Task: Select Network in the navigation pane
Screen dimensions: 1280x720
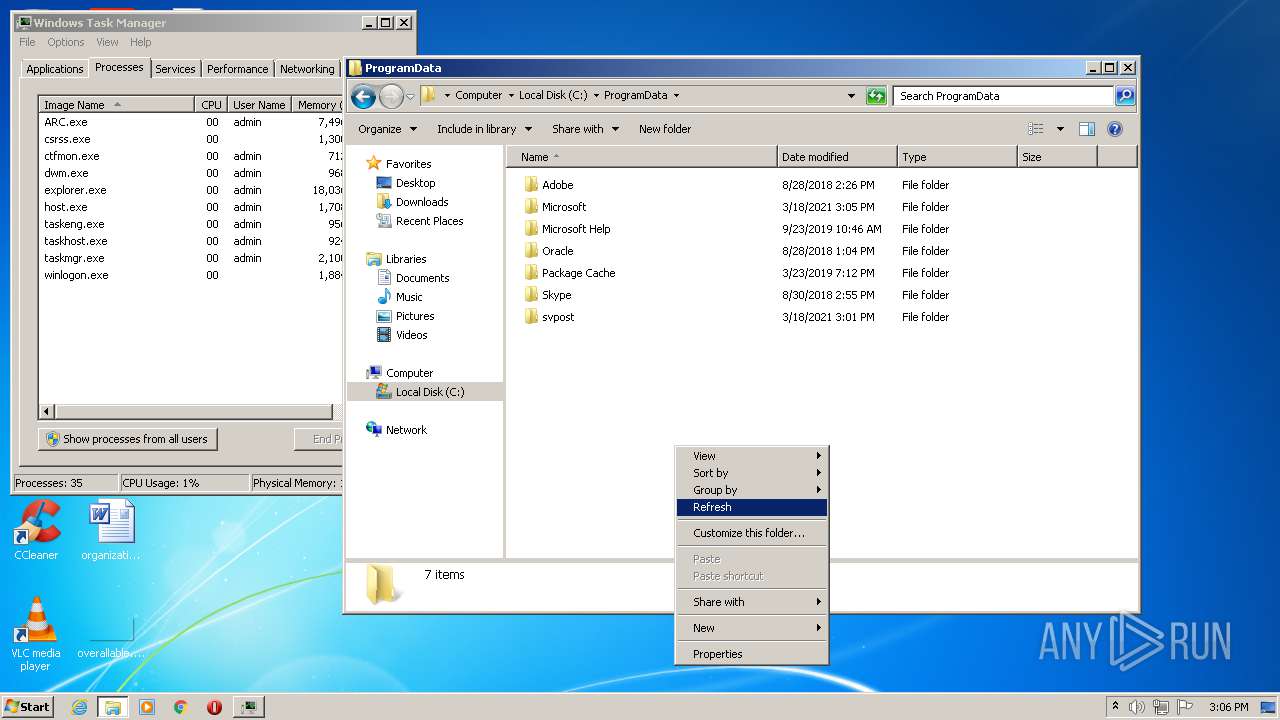Action: pos(396,430)
